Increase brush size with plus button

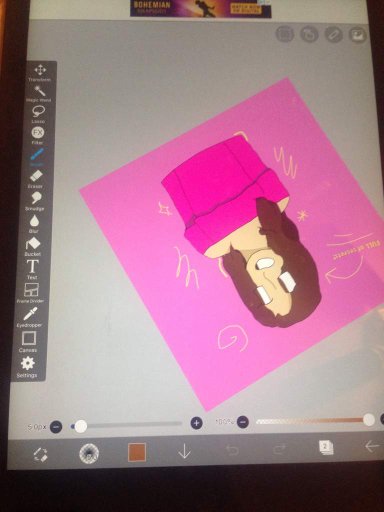[197, 423]
